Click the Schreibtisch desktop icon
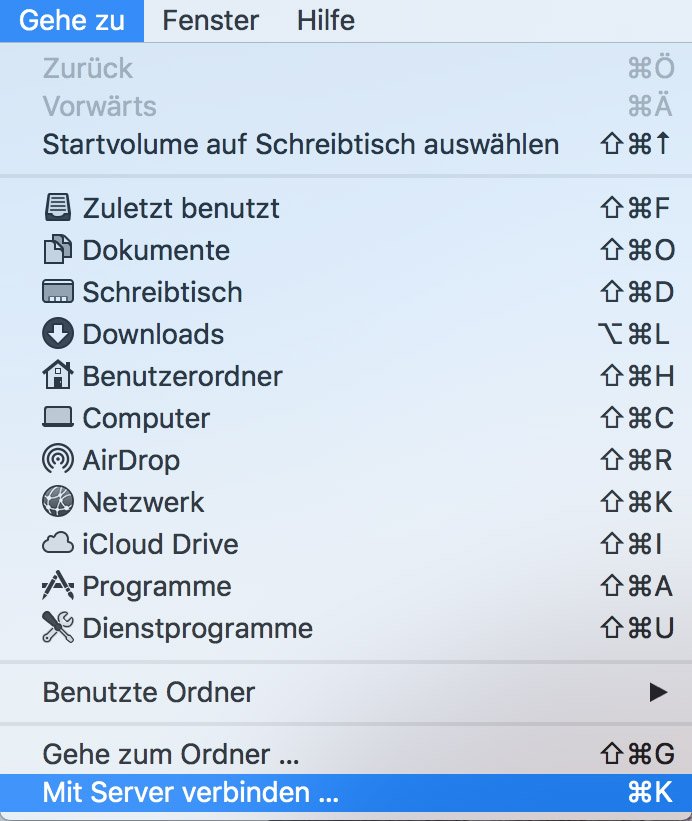The image size is (692, 821). [x=57, y=292]
